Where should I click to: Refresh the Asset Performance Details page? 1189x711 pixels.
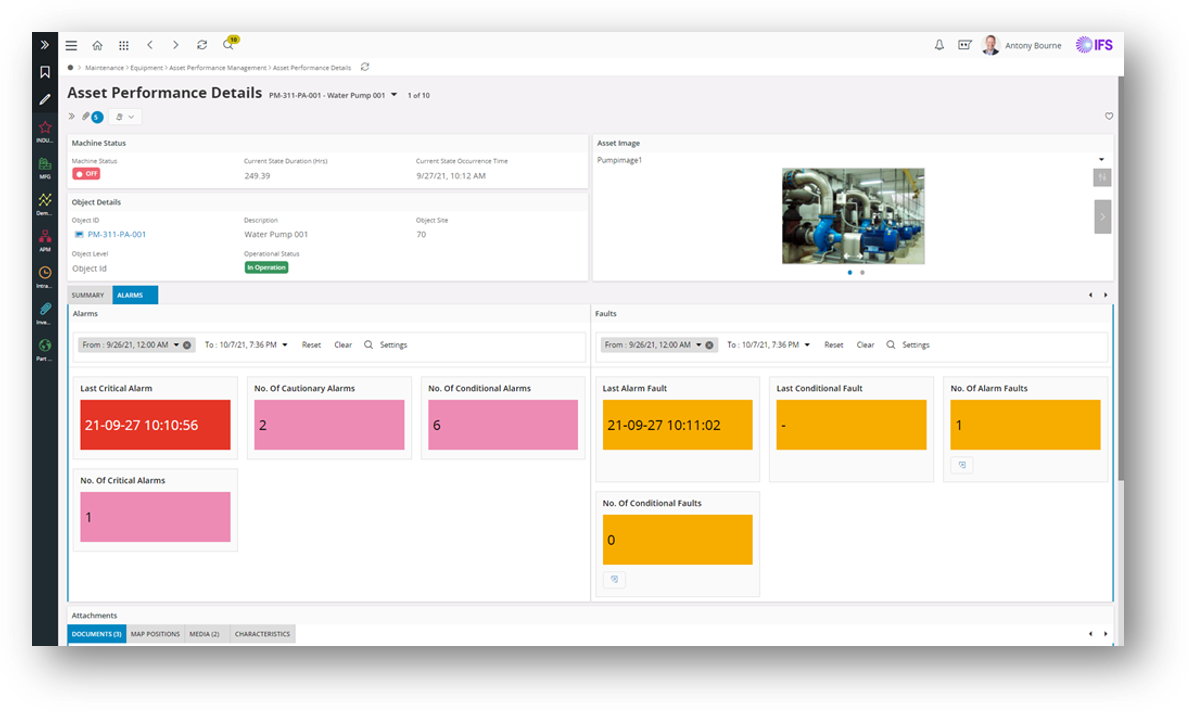tap(201, 45)
